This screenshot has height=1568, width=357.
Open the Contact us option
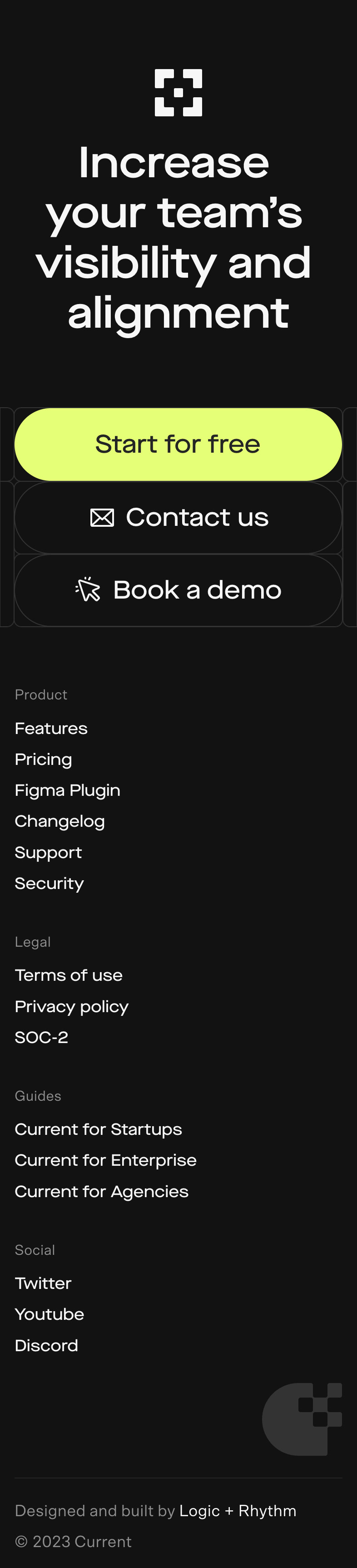178,517
